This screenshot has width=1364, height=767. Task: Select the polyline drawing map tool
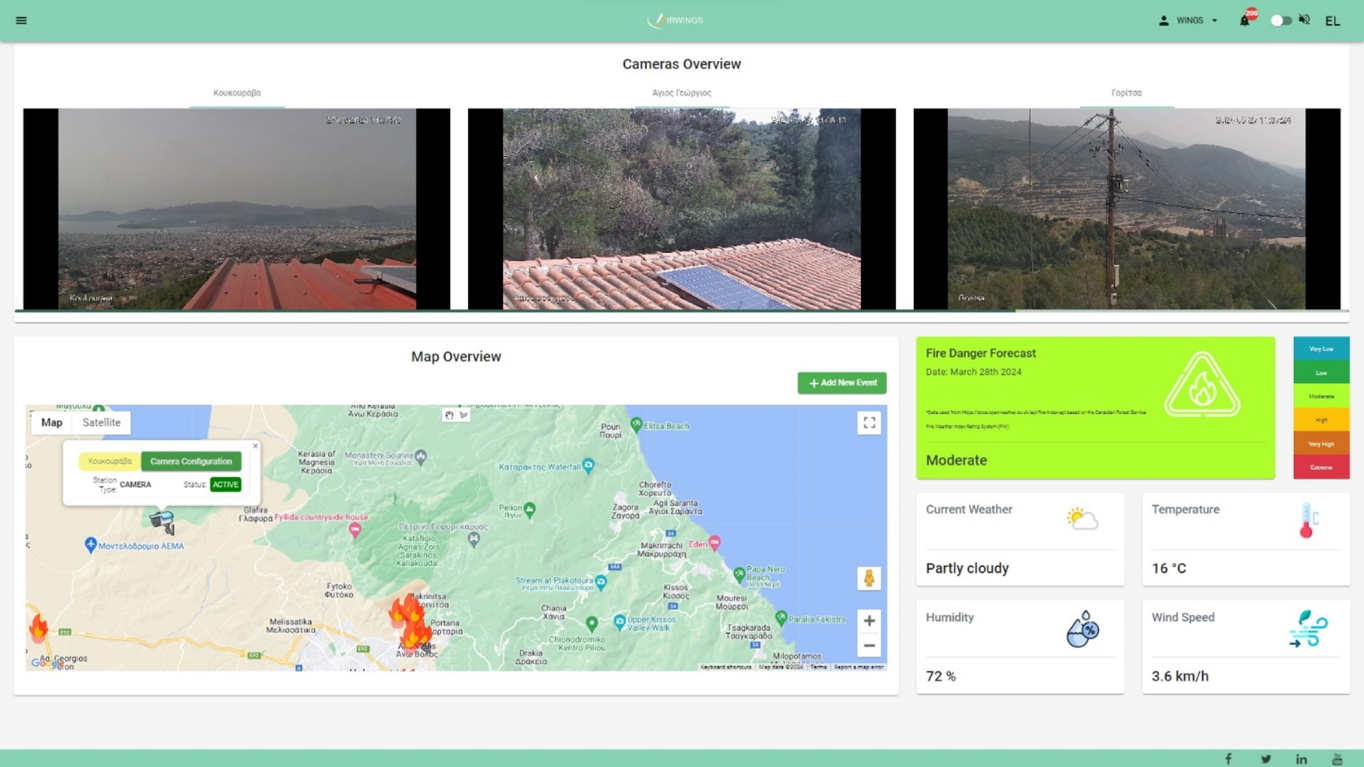(x=464, y=415)
